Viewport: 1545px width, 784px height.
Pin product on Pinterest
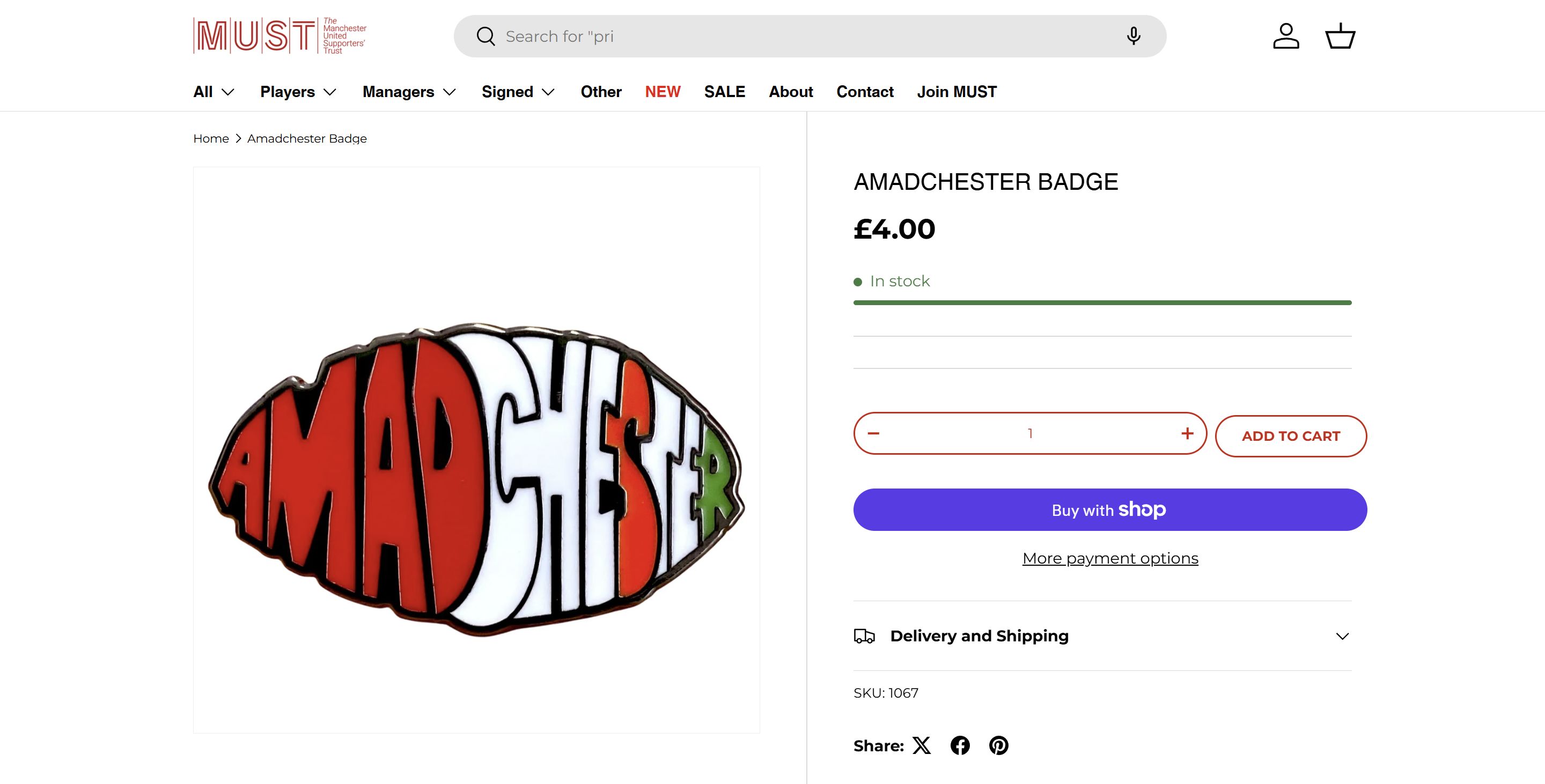coord(998,745)
